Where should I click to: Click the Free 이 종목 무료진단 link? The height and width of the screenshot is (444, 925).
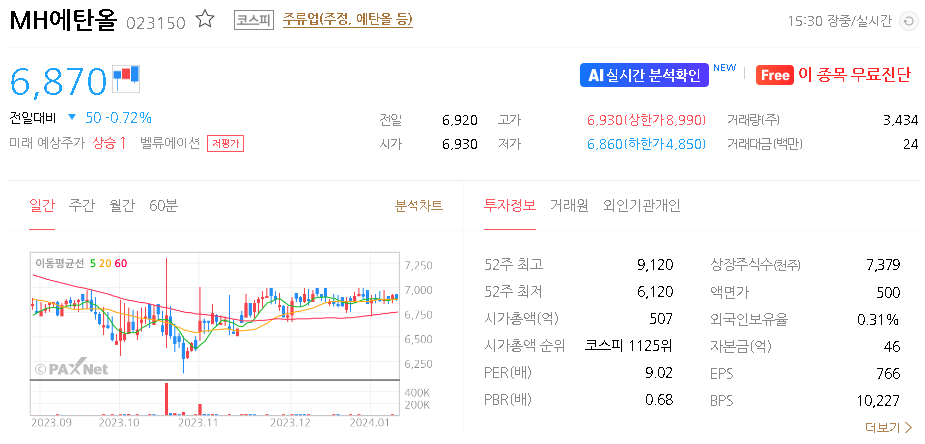point(834,75)
